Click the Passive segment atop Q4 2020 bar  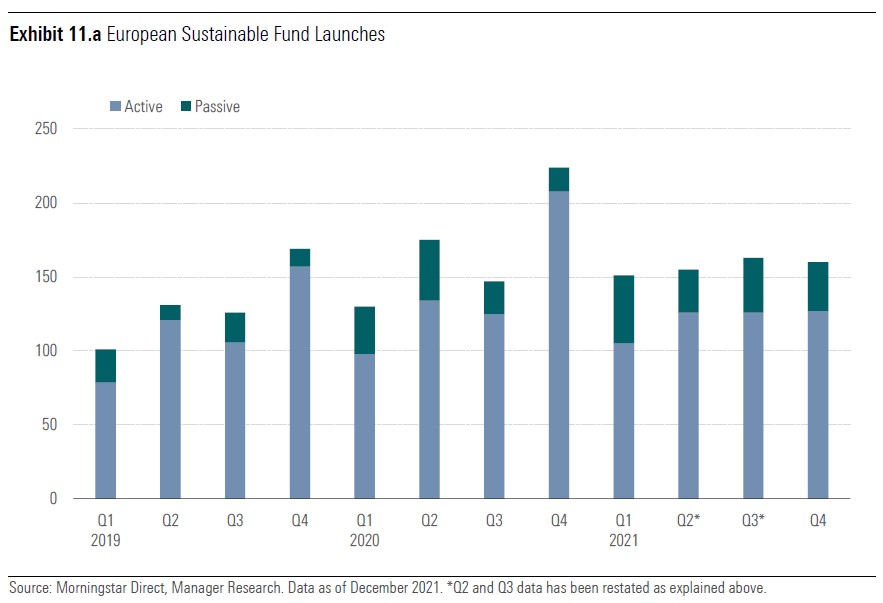pyautogui.click(x=559, y=180)
